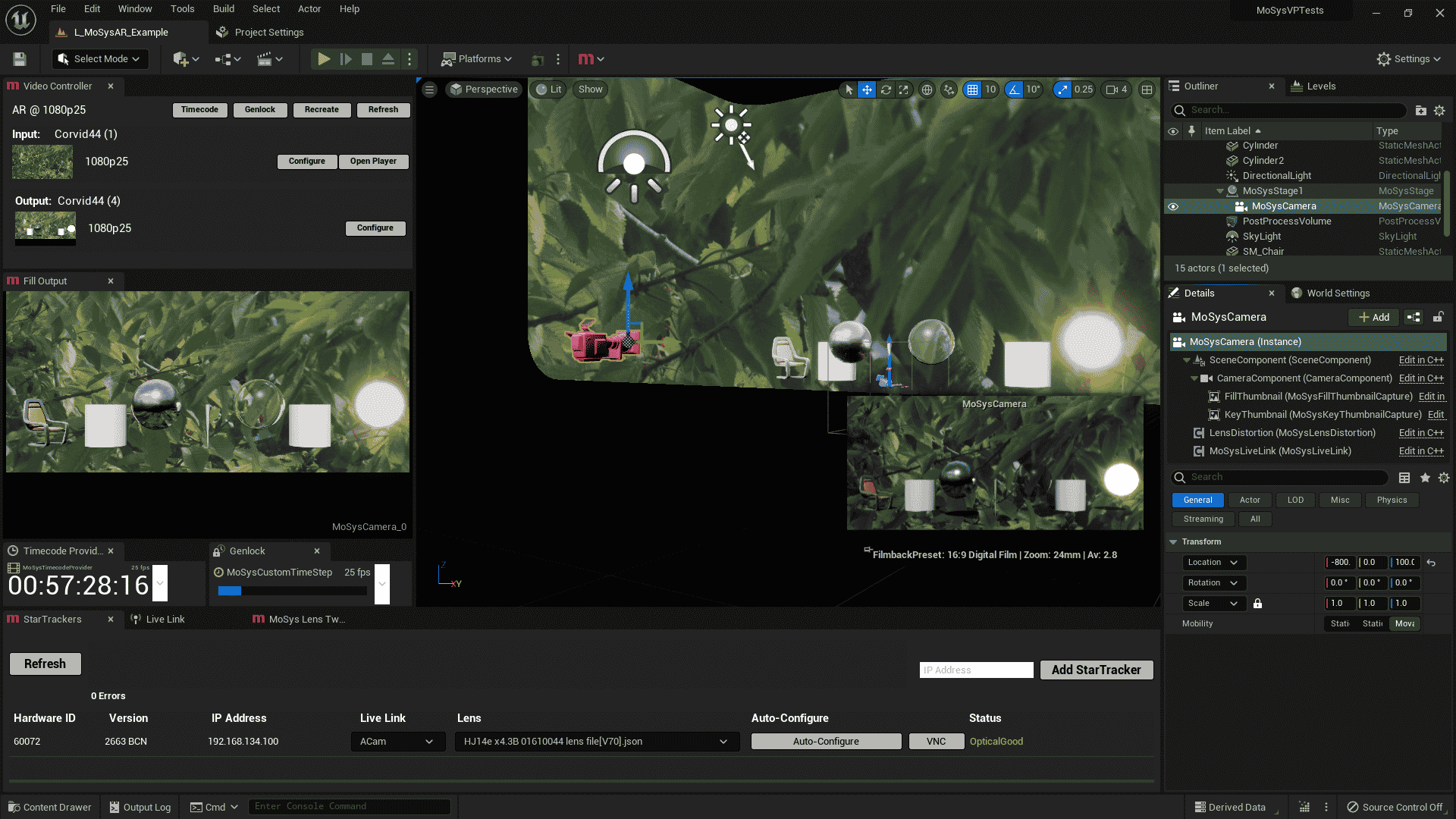1456x819 pixels.
Task: Open the File menu
Action: (x=58, y=9)
